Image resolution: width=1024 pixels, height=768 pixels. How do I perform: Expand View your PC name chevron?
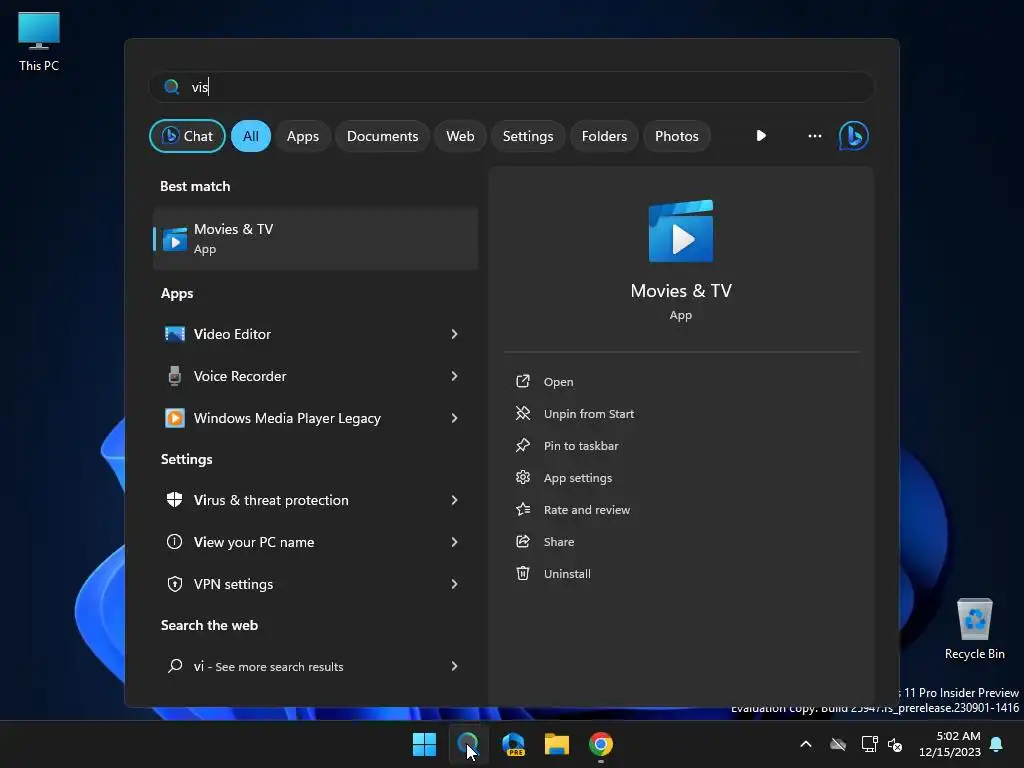454,542
